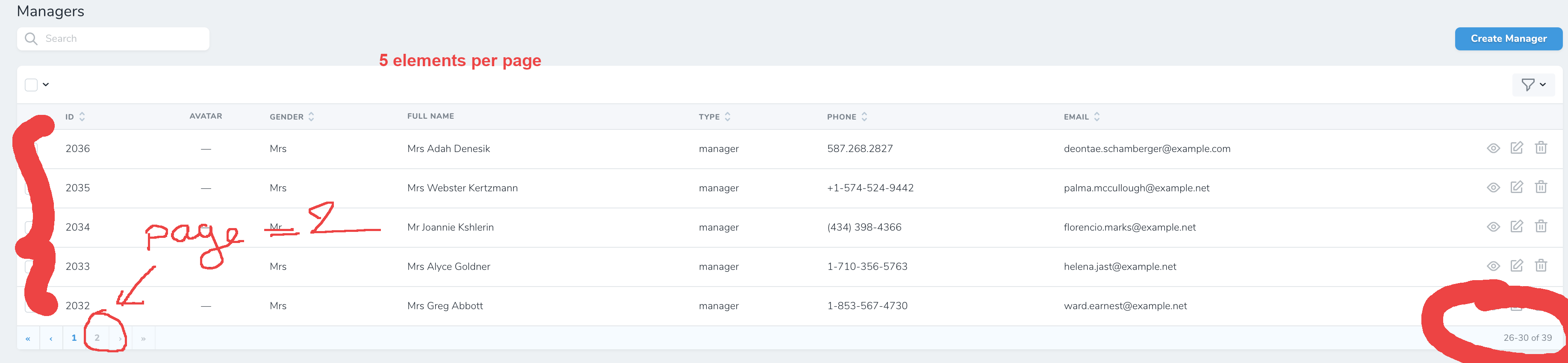Sort table by Gender column
Viewport: 1568px width, 363px height.
click(x=292, y=117)
